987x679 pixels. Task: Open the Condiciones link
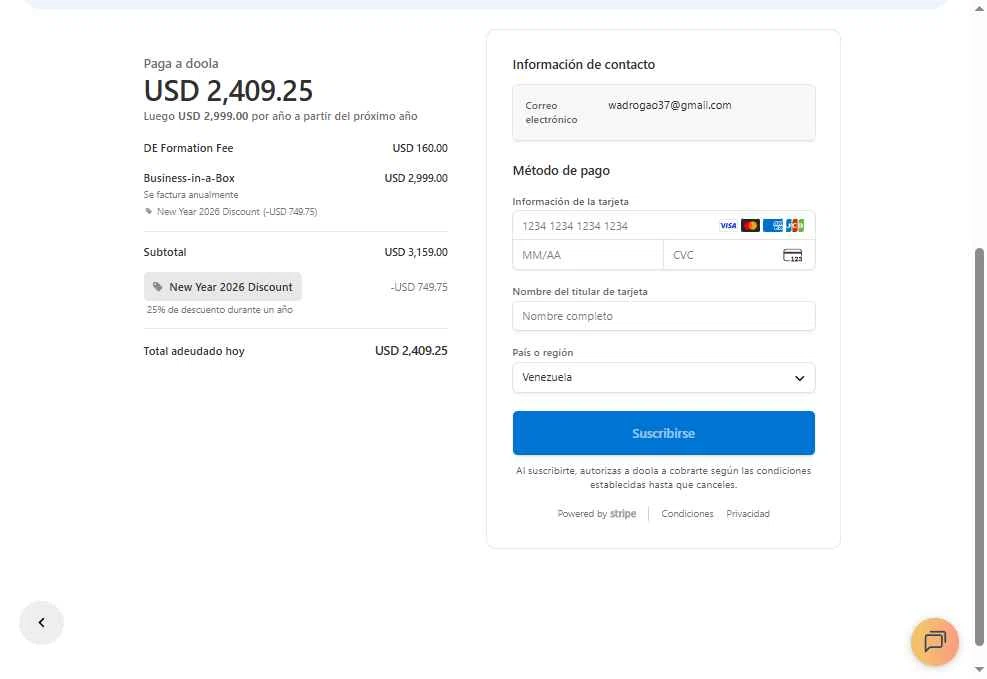(687, 513)
